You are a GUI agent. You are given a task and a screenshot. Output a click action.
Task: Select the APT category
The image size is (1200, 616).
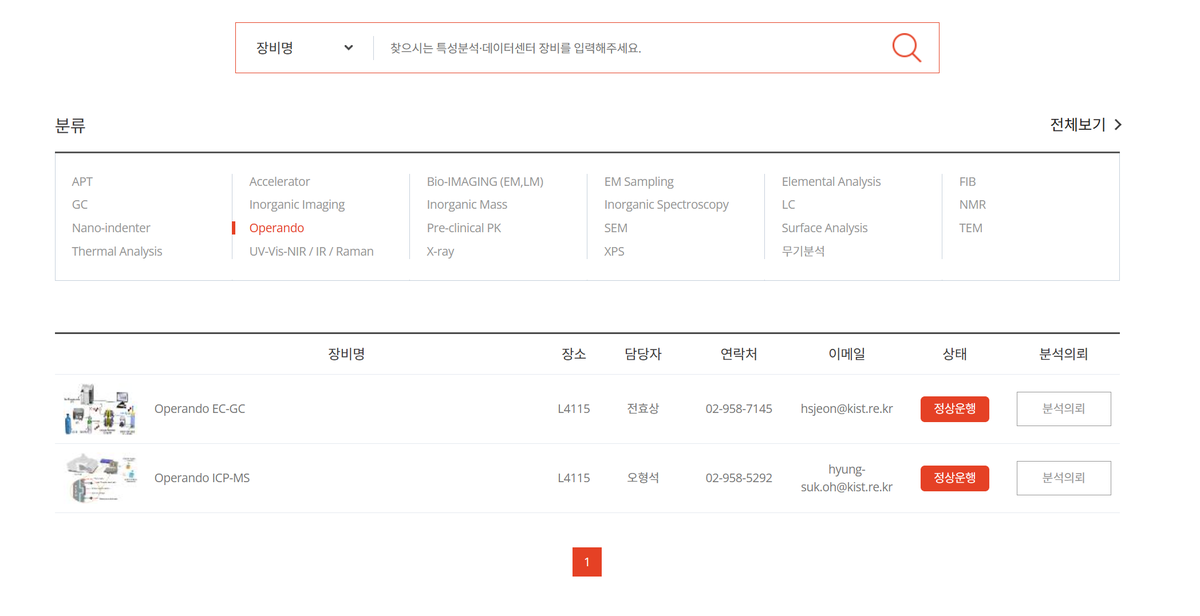(x=82, y=182)
